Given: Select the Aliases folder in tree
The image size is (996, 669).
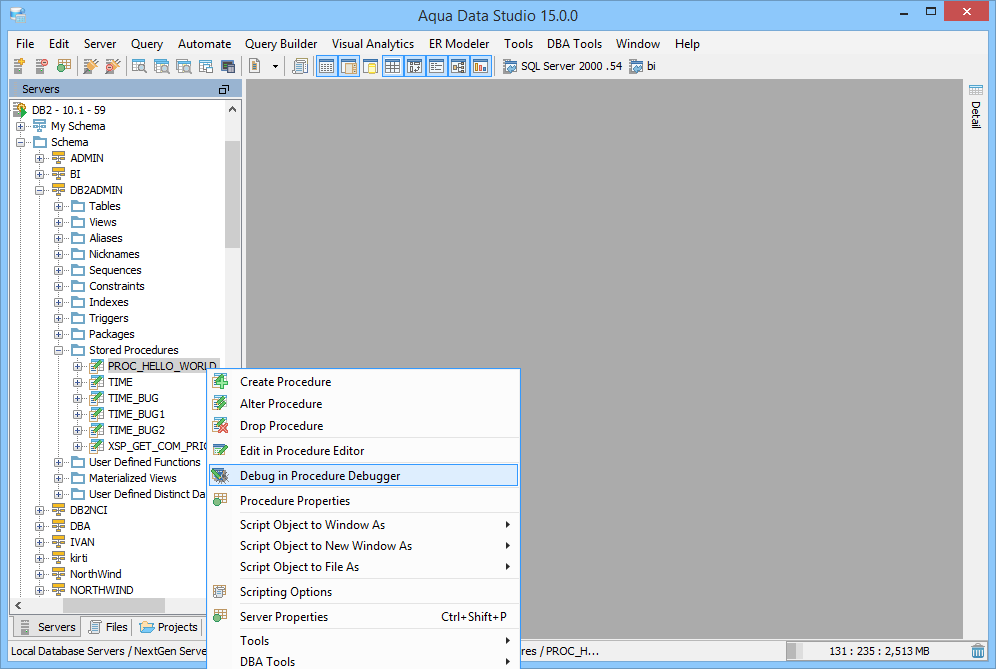Looking at the screenshot, I should click(x=105, y=238).
